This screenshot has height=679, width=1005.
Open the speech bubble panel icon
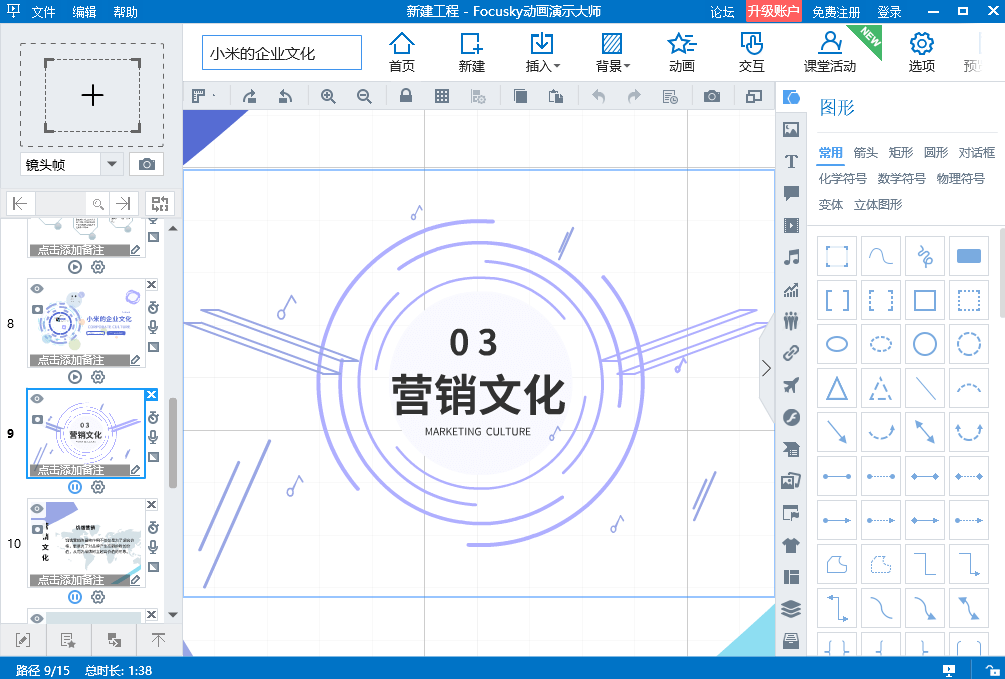point(791,193)
